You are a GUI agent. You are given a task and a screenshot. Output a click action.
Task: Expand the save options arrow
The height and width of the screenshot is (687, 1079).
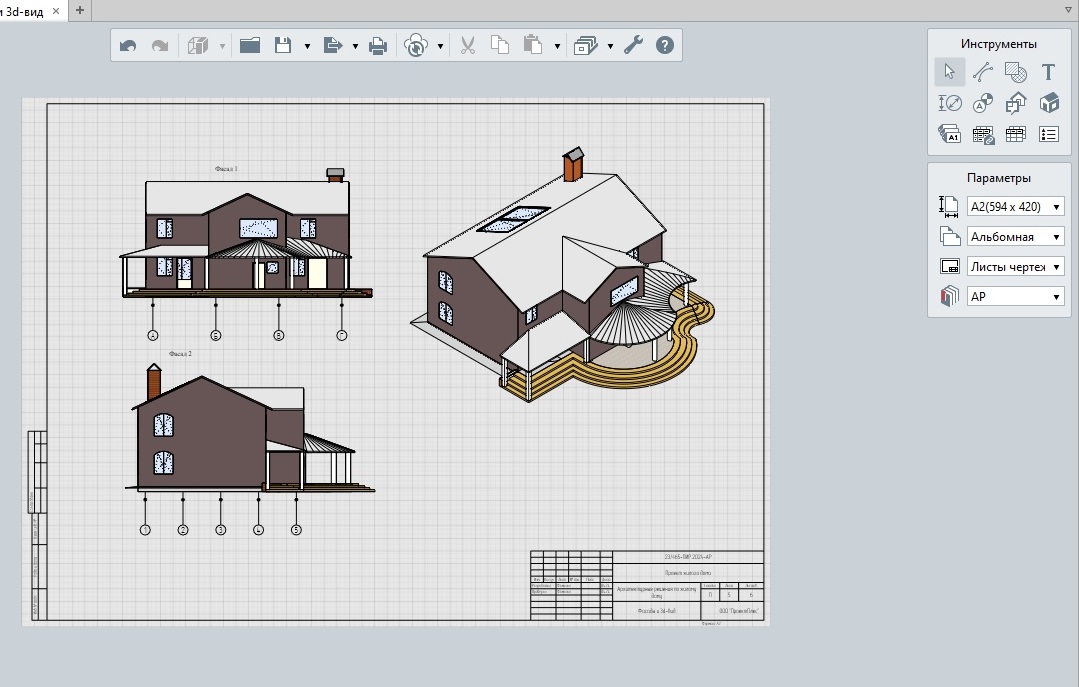[x=307, y=47]
